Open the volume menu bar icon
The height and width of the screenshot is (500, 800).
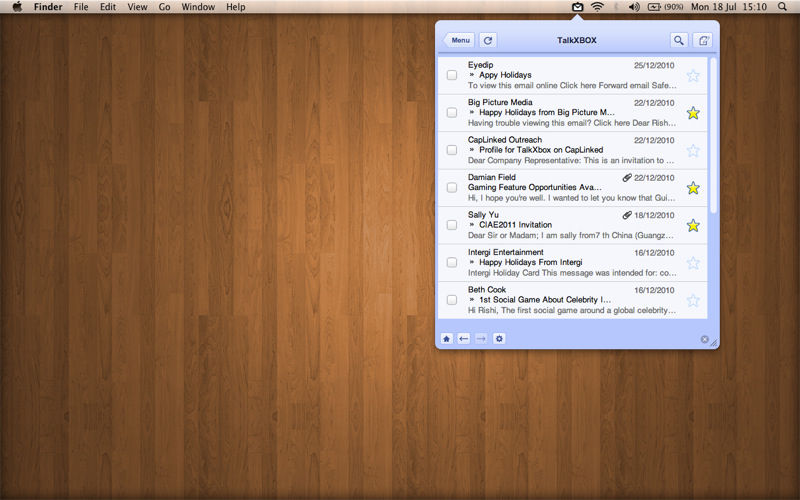click(x=634, y=7)
